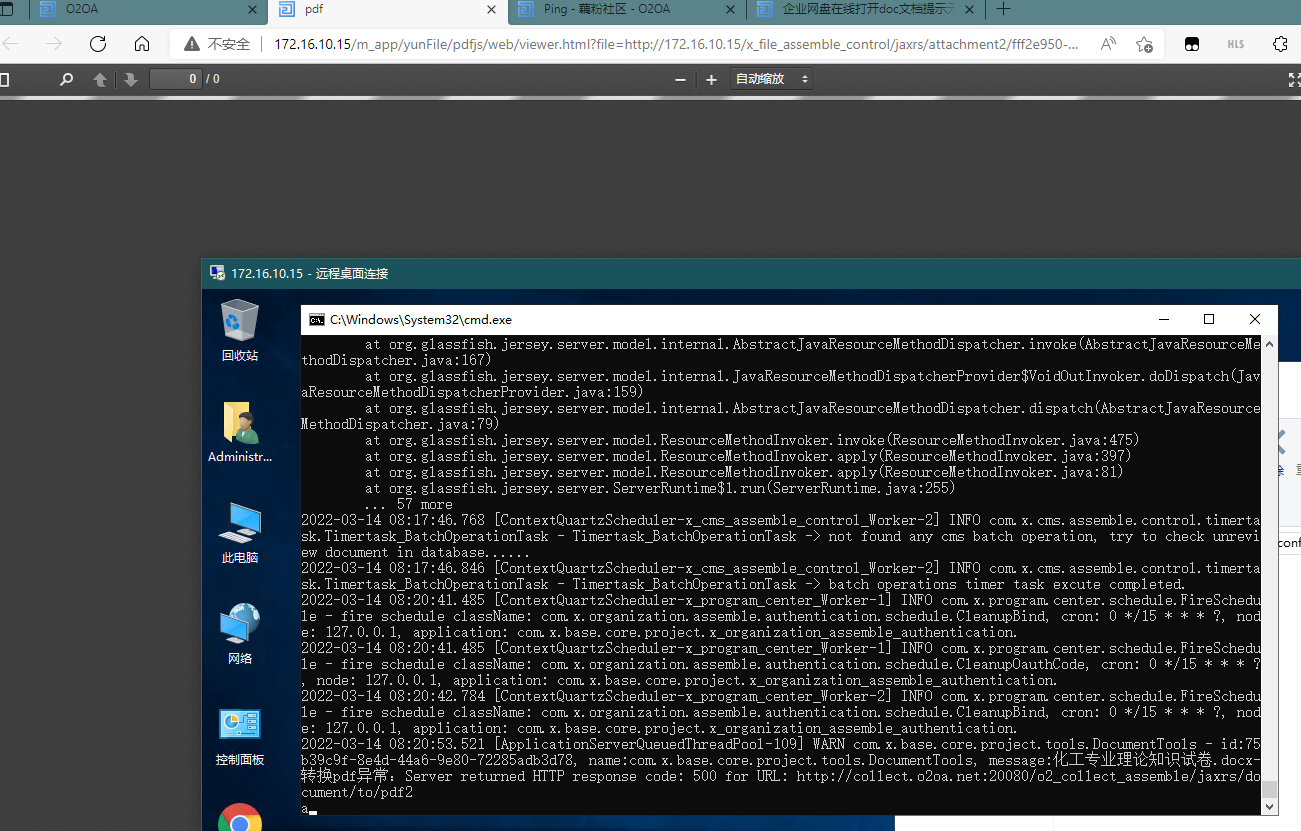
Task: Open the 回收站 recycle bin icon
Action: pos(240,331)
